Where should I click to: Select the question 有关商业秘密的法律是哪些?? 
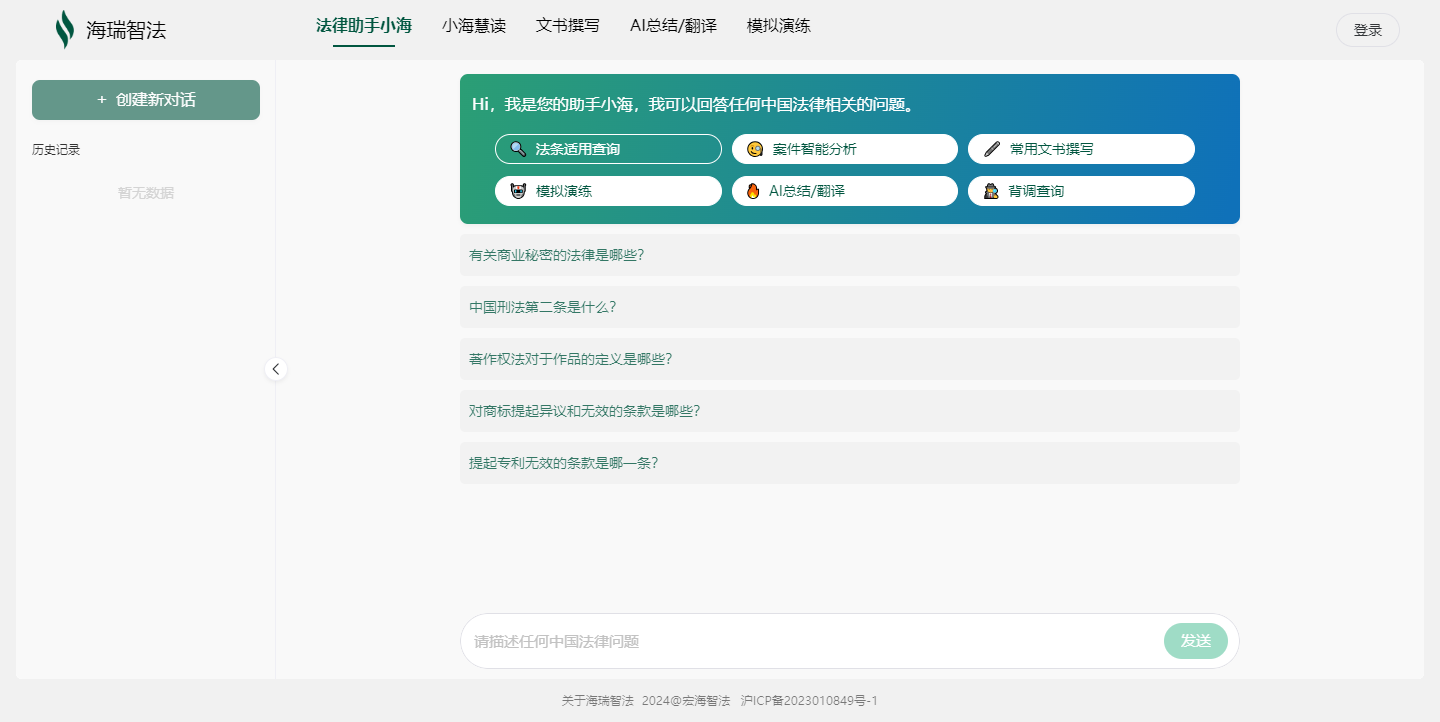pyautogui.click(x=850, y=255)
